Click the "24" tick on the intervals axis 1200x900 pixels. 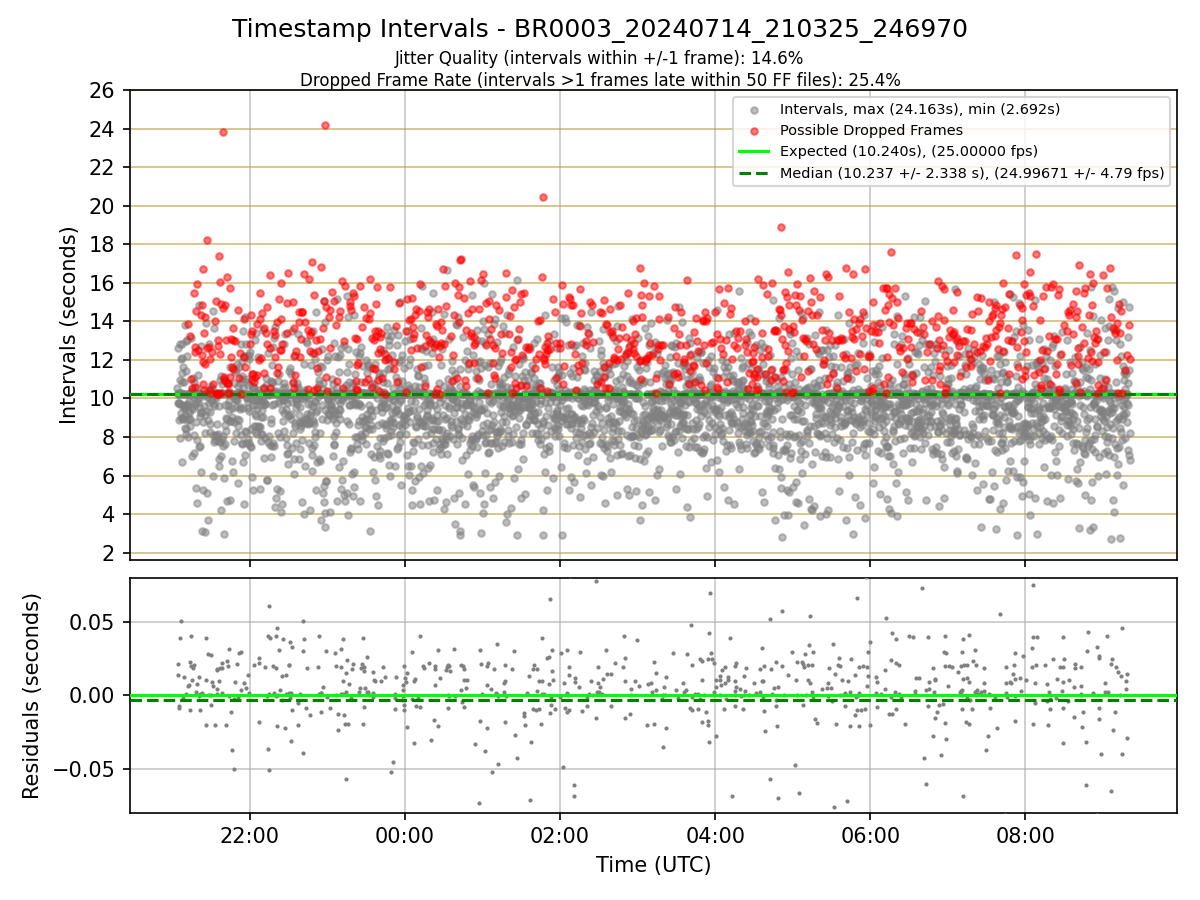(x=102, y=130)
